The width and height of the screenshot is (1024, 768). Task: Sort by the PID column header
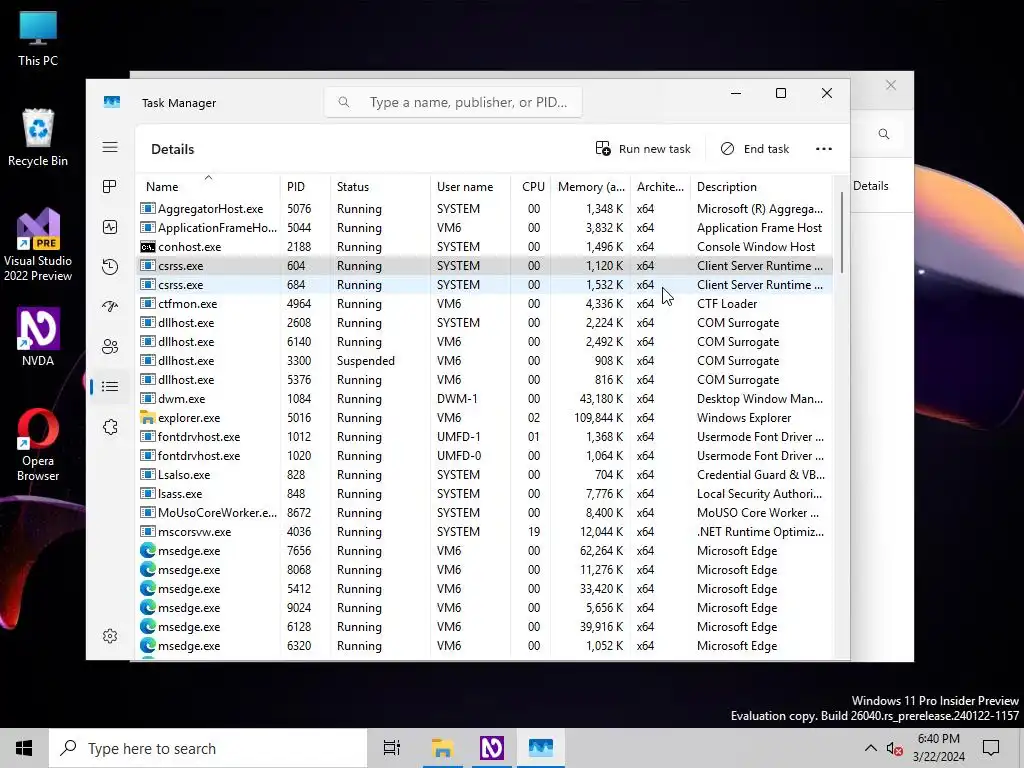305,187
